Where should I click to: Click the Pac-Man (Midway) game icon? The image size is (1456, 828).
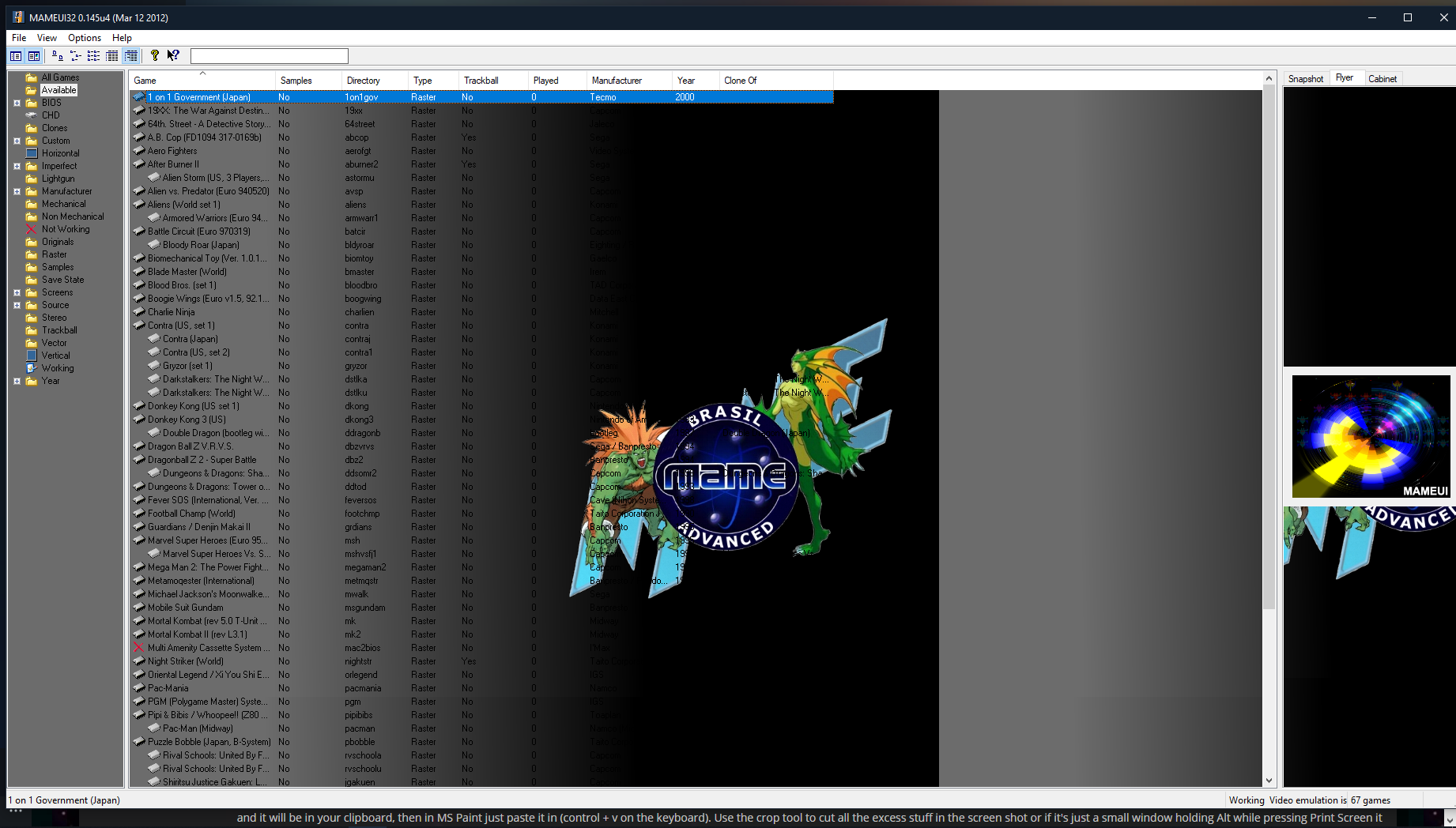pos(154,728)
